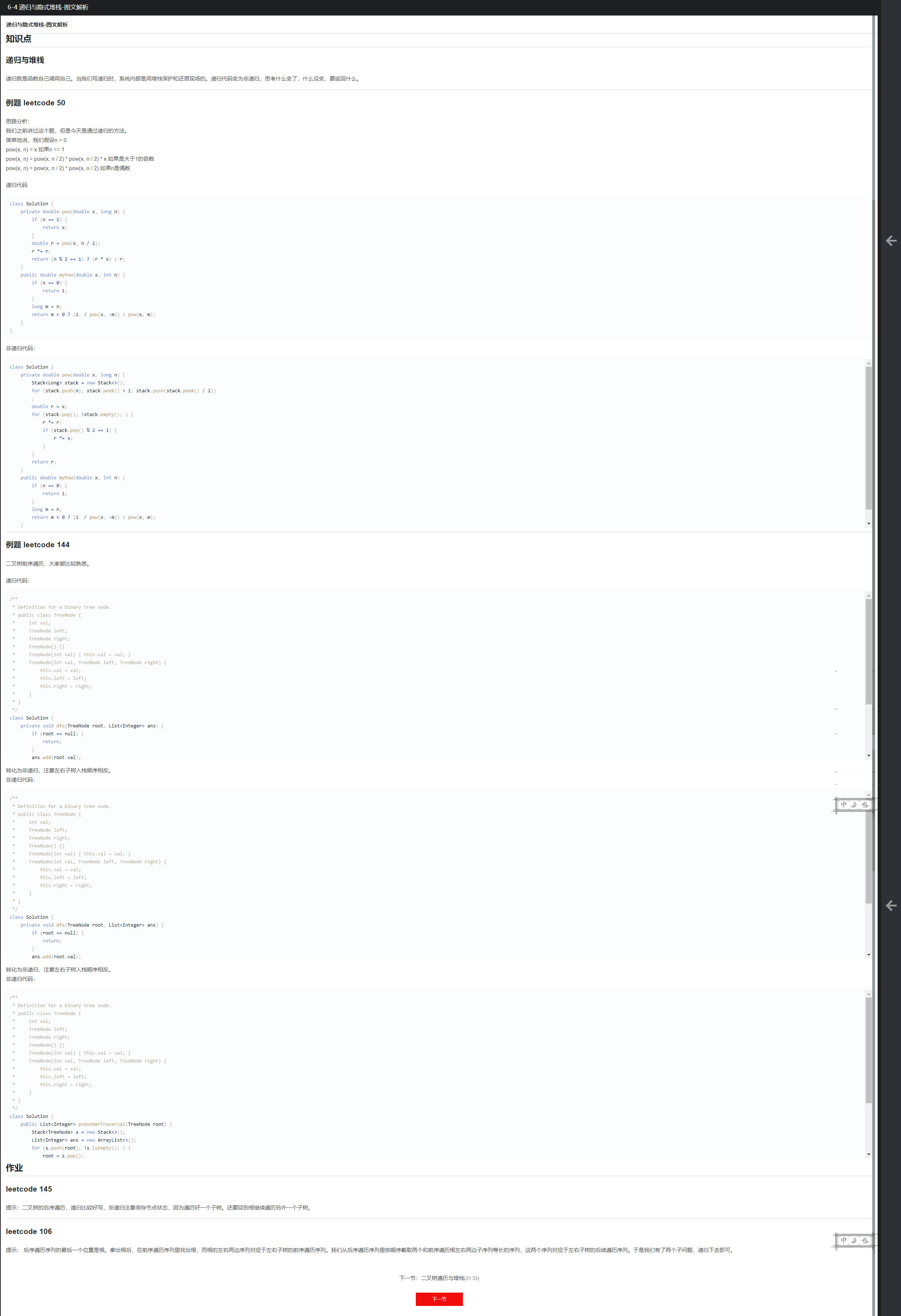Click scroll-up arrow of preorderTraversal code block
This screenshot has width=901, height=1316.
[x=868, y=994]
